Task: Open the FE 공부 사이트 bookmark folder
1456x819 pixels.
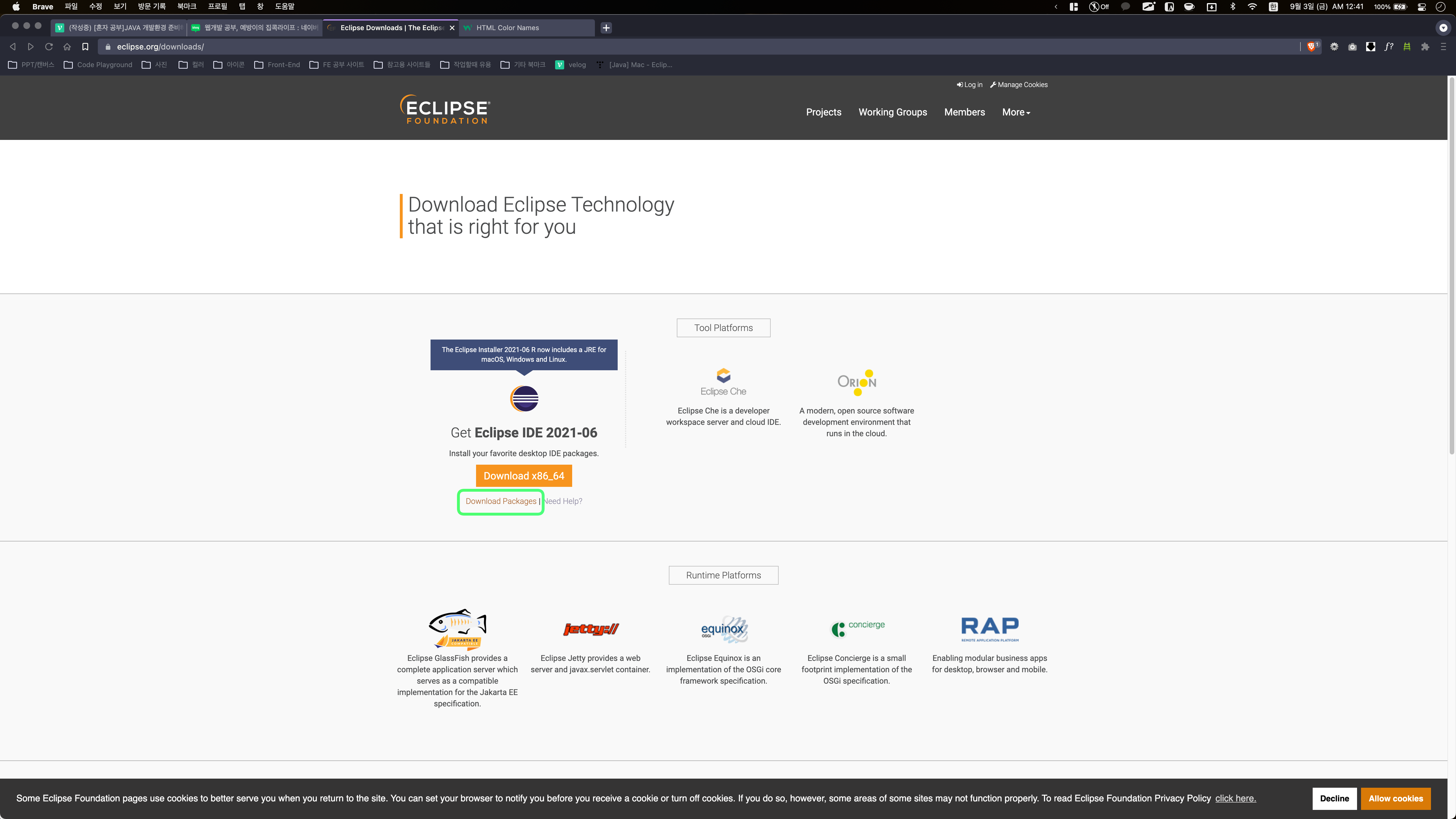Action: pyautogui.click(x=337, y=65)
